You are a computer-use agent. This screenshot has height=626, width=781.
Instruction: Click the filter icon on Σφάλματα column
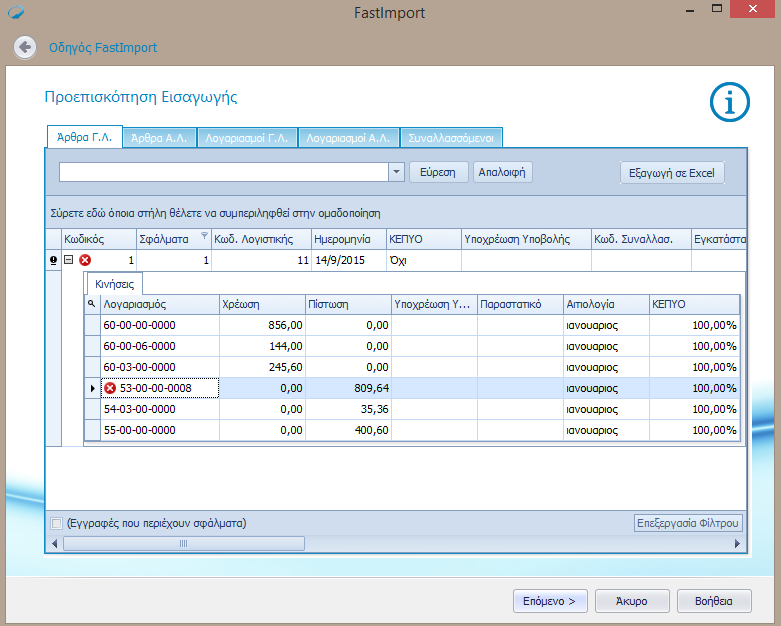click(x=204, y=236)
